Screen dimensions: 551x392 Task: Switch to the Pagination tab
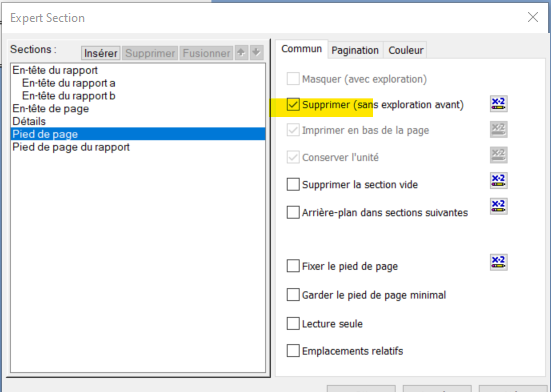(x=355, y=50)
